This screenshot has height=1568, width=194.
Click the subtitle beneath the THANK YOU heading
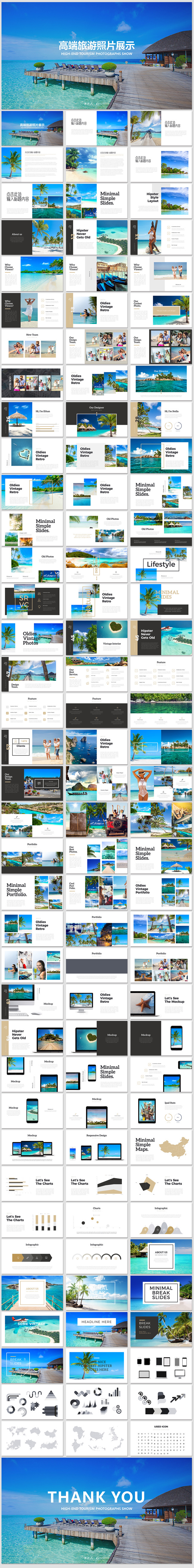97,1508
